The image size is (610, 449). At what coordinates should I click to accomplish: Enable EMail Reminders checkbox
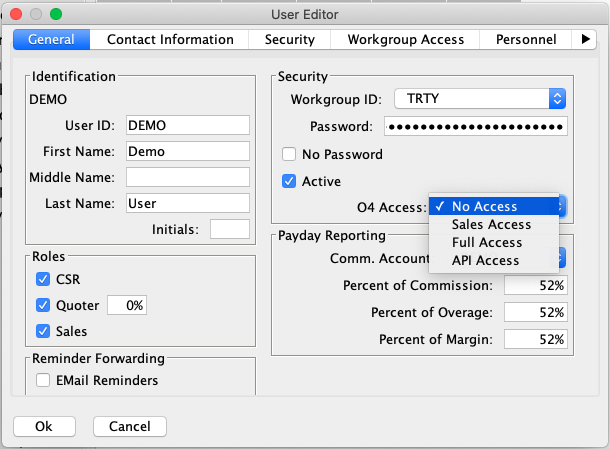point(43,380)
